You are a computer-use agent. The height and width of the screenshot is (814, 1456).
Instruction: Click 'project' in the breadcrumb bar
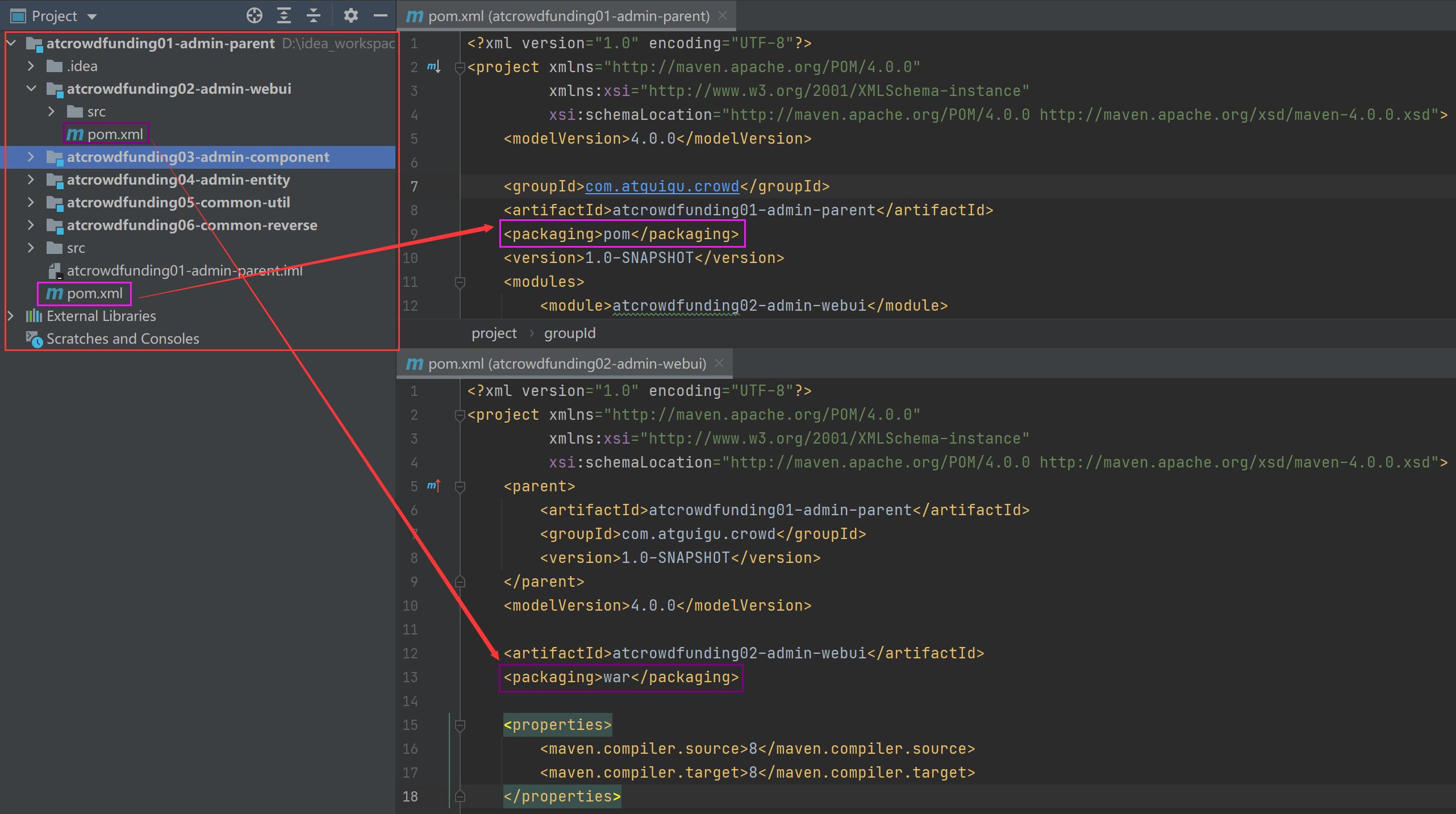point(494,333)
